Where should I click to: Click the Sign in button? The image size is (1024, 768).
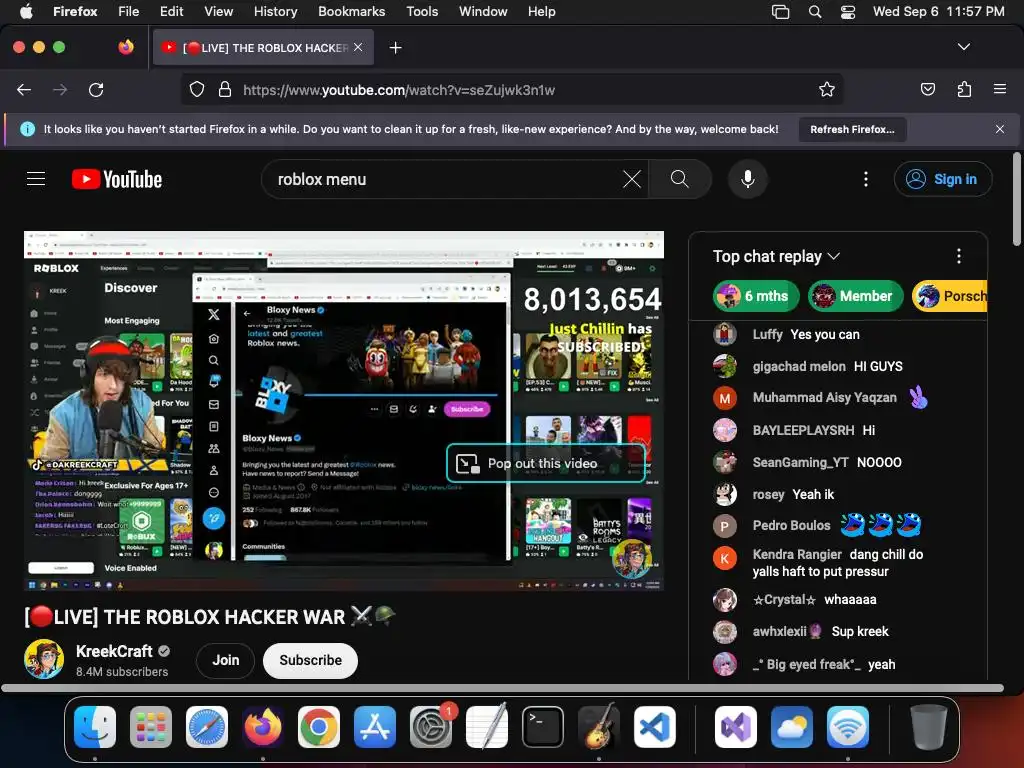coord(943,179)
